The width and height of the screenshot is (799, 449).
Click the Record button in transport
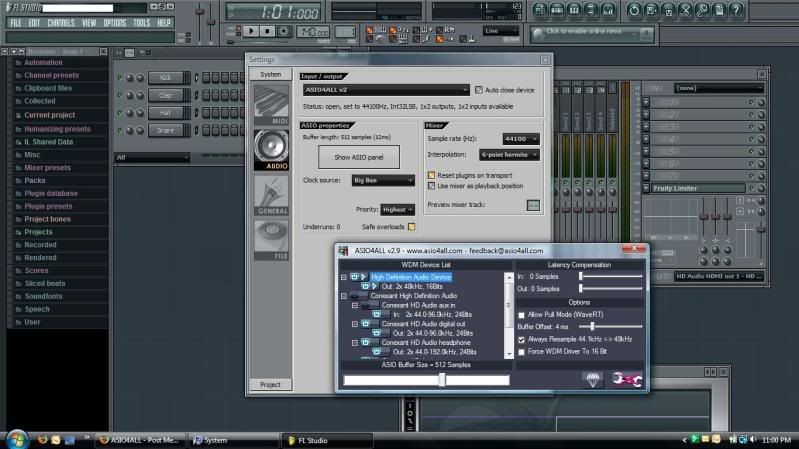(284, 31)
